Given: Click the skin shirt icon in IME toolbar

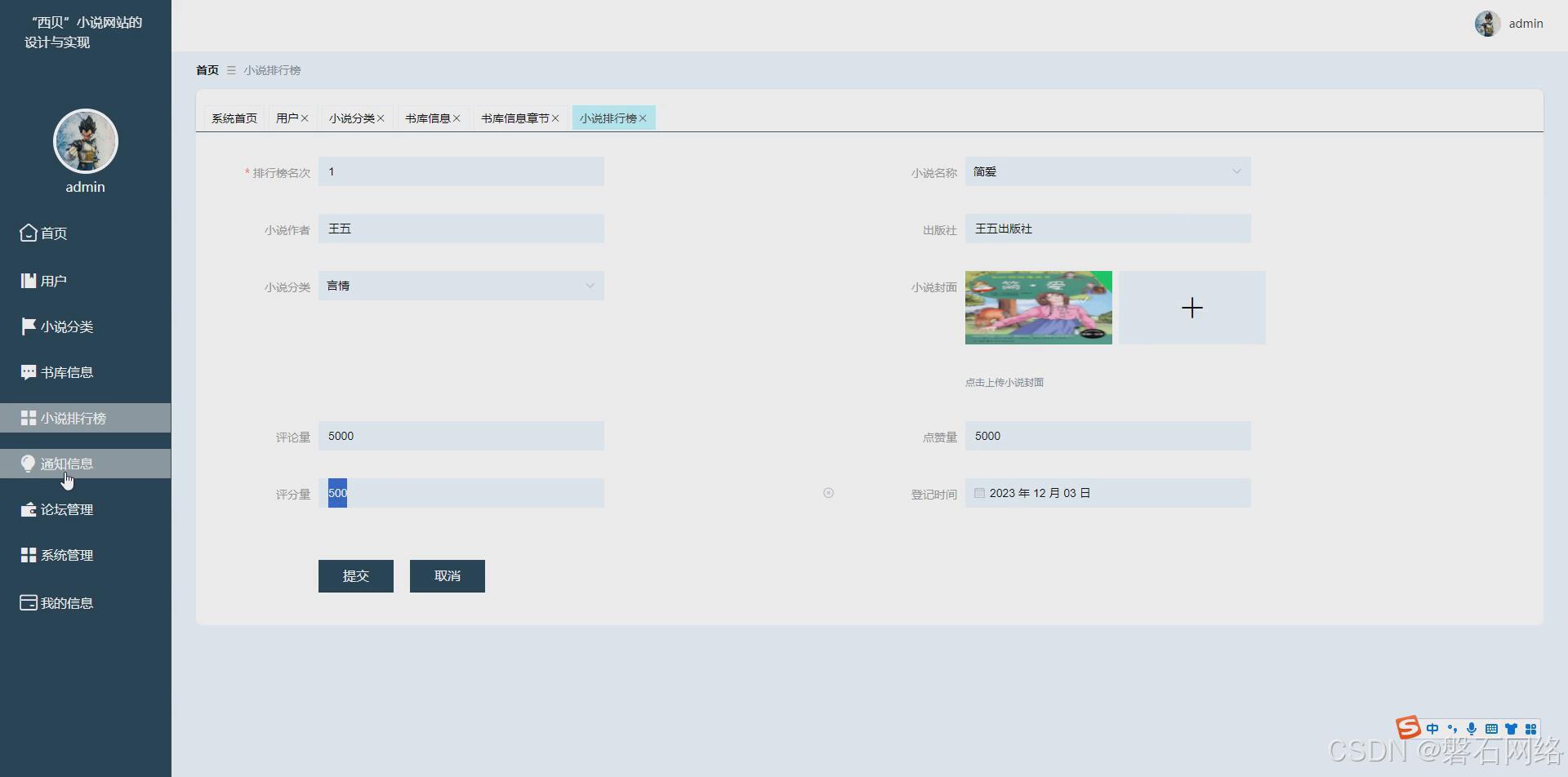Looking at the screenshot, I should click(1511, 729).
